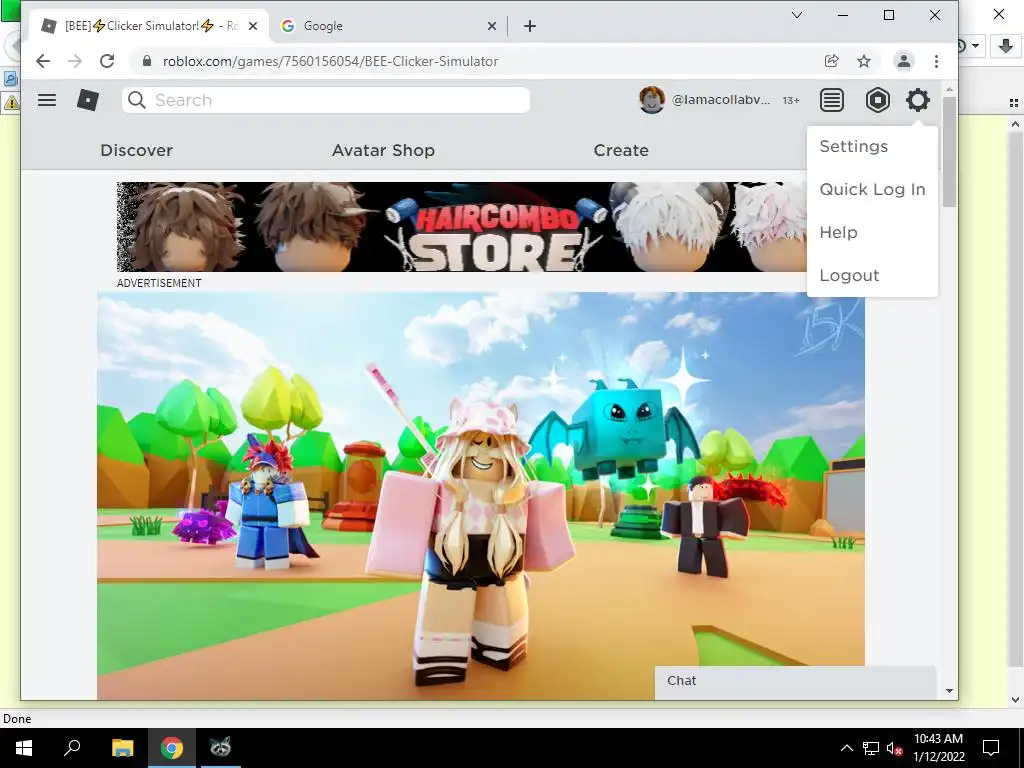Open the Create navigation link
This screenshot has width=1024, height=768.
[621, 150]
